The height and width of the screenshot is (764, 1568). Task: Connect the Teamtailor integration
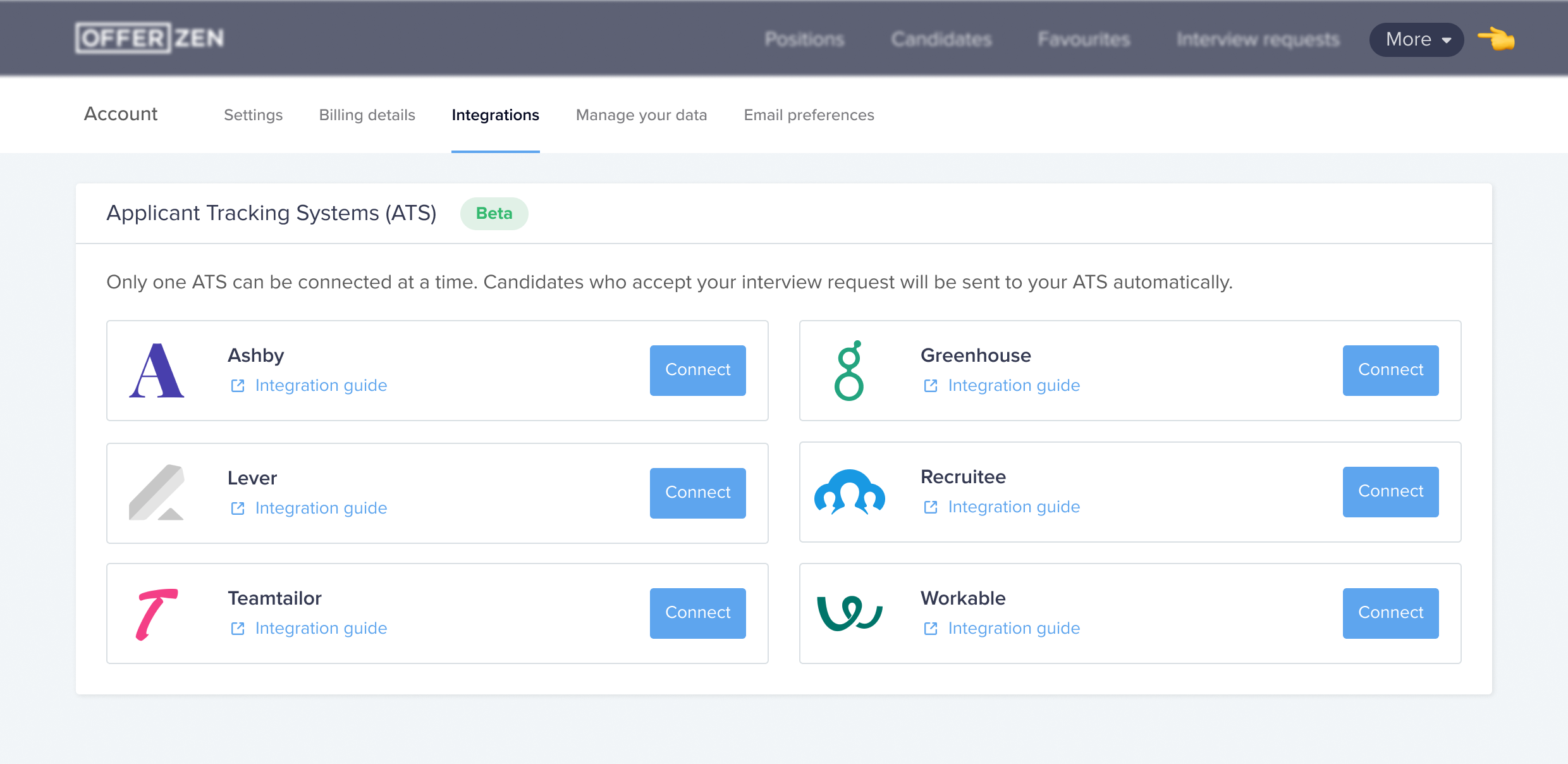tap(697, 612)
